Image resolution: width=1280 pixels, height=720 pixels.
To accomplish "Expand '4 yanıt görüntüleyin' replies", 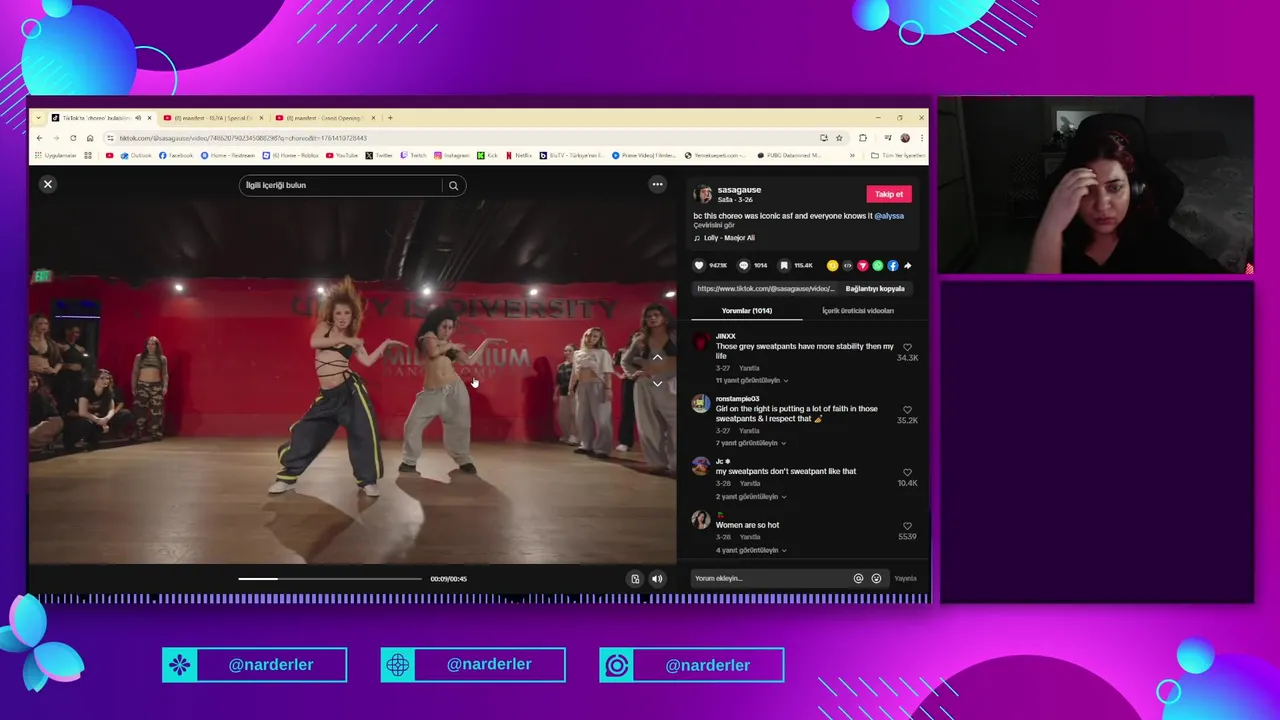I will tap(750, 551).
